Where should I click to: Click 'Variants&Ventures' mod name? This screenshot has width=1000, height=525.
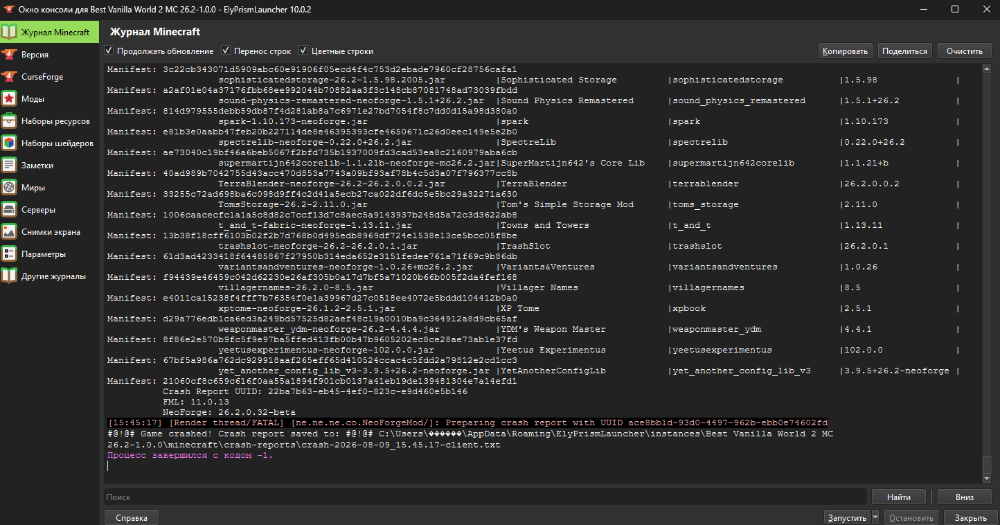click(x=547, y=267)
